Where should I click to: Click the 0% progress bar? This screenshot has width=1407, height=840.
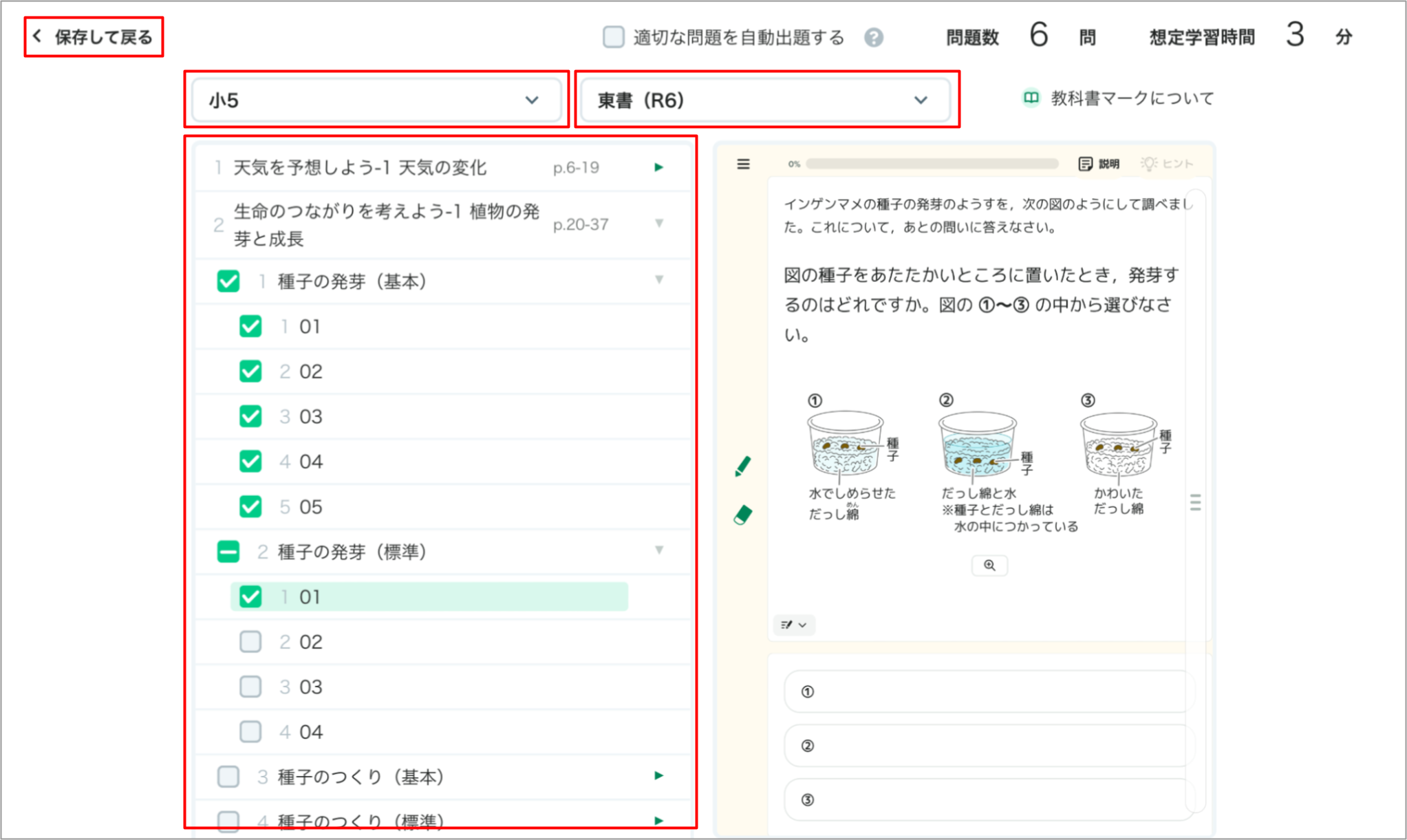click(932, 164)
